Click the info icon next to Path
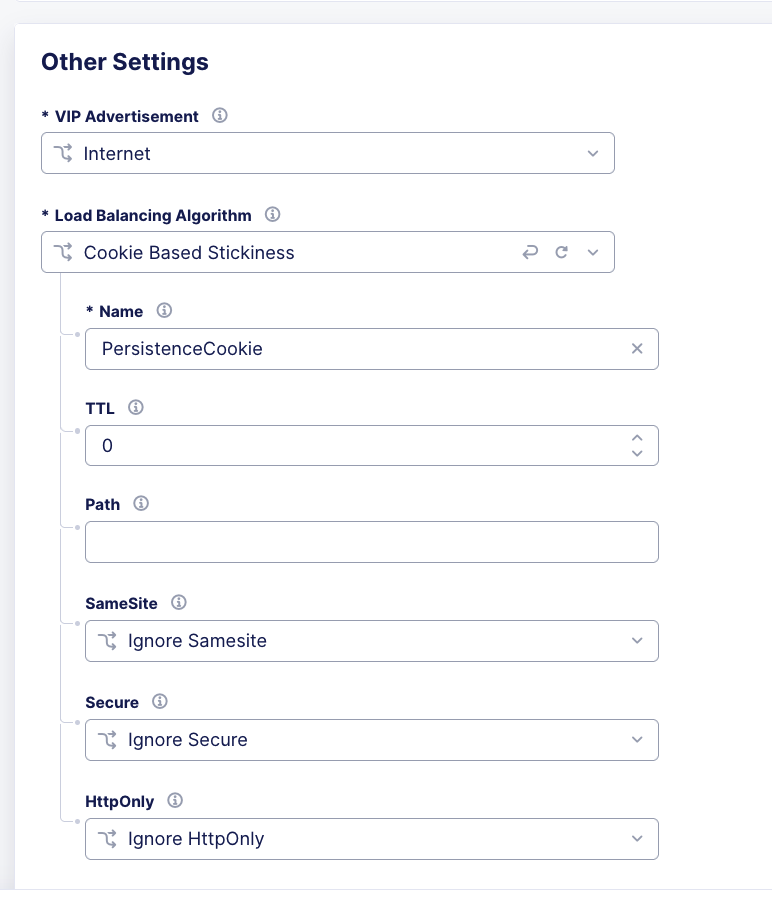Screen dimensions: 772x901 [141, 504]
